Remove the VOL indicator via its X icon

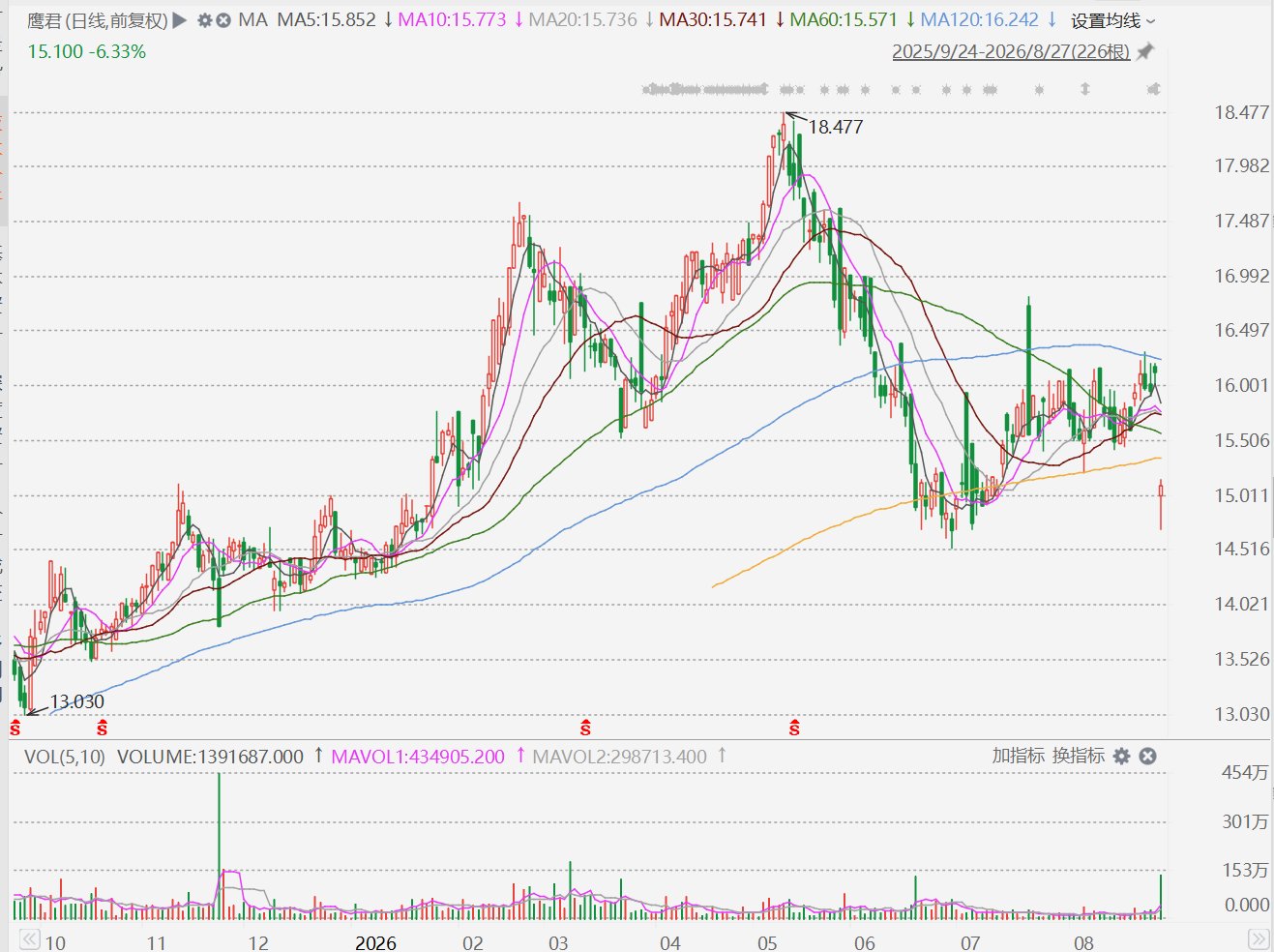click(x=1147, y=756)
